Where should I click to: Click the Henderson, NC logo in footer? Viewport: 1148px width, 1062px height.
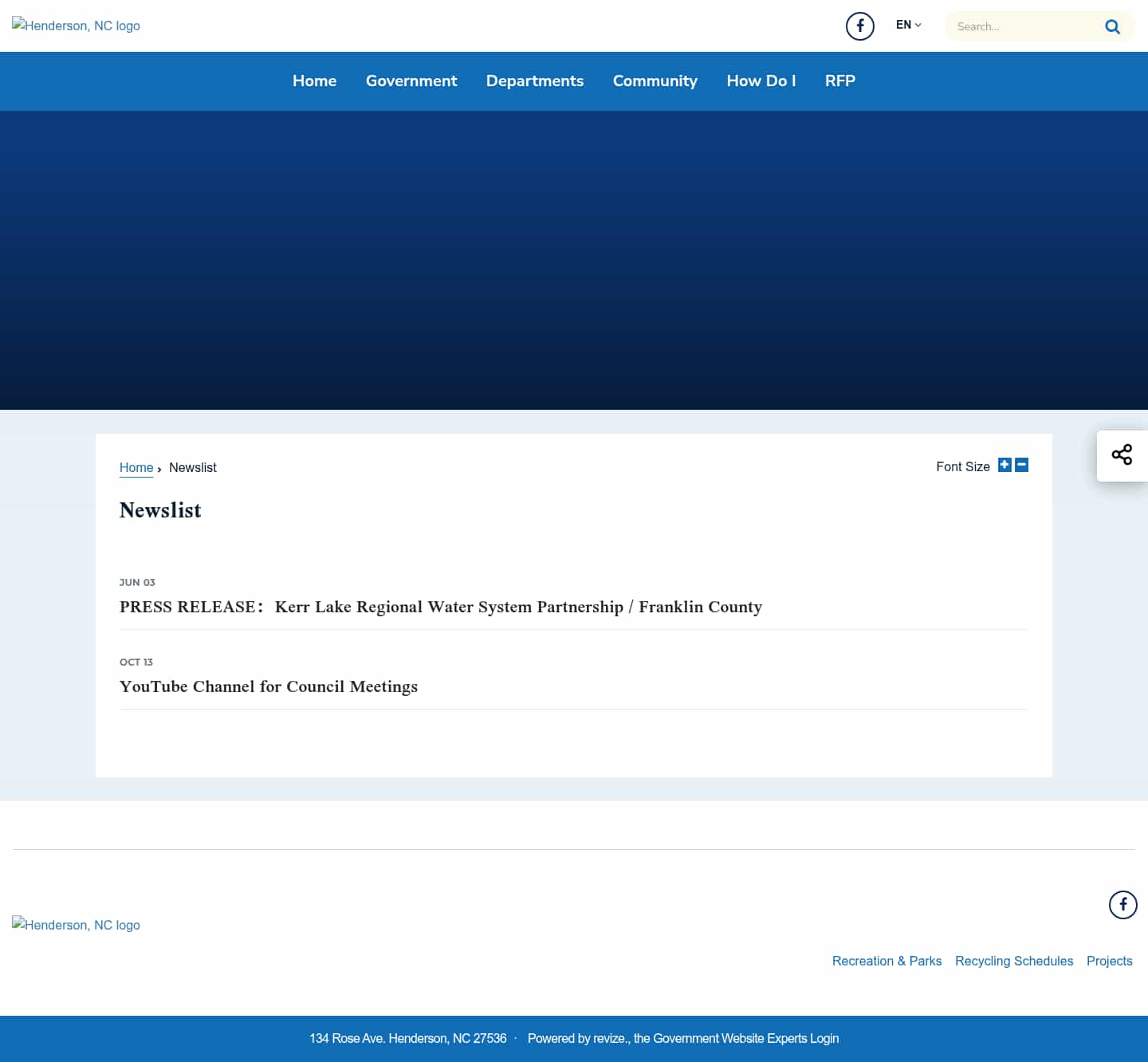pyautogui.click(x=76, y=925)
